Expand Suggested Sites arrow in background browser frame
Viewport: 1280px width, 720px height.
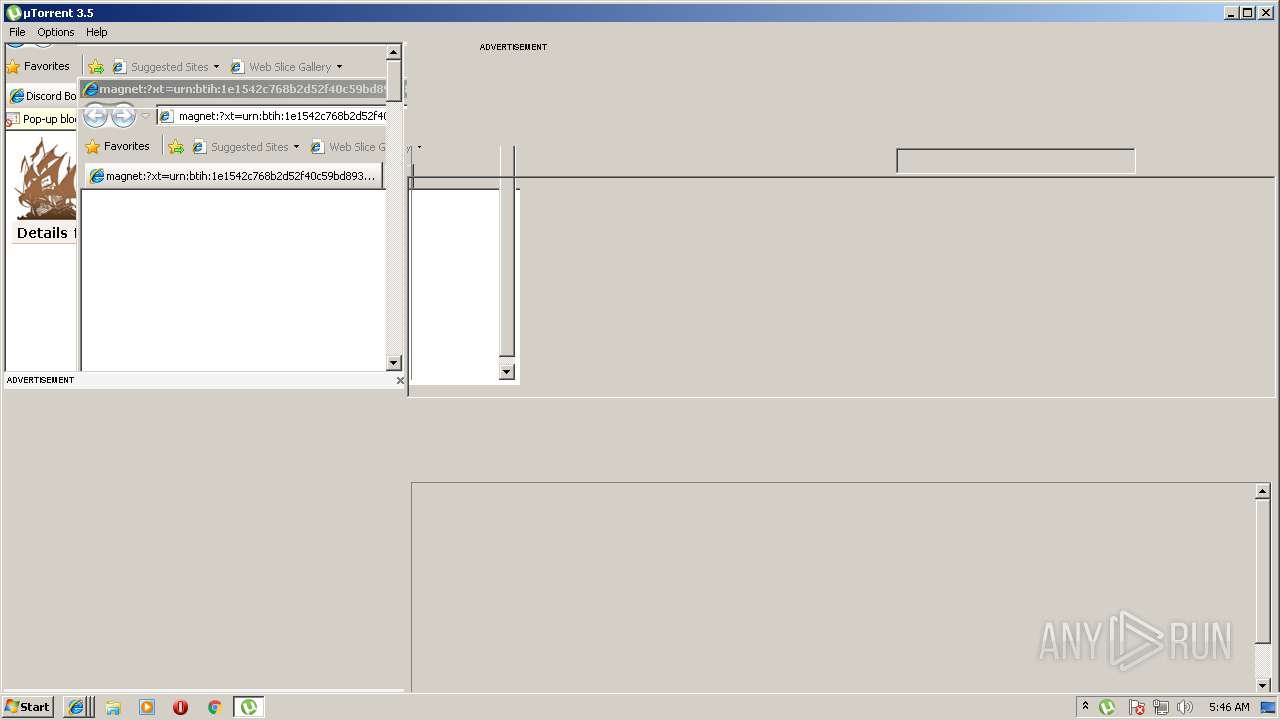pos(216,67)
